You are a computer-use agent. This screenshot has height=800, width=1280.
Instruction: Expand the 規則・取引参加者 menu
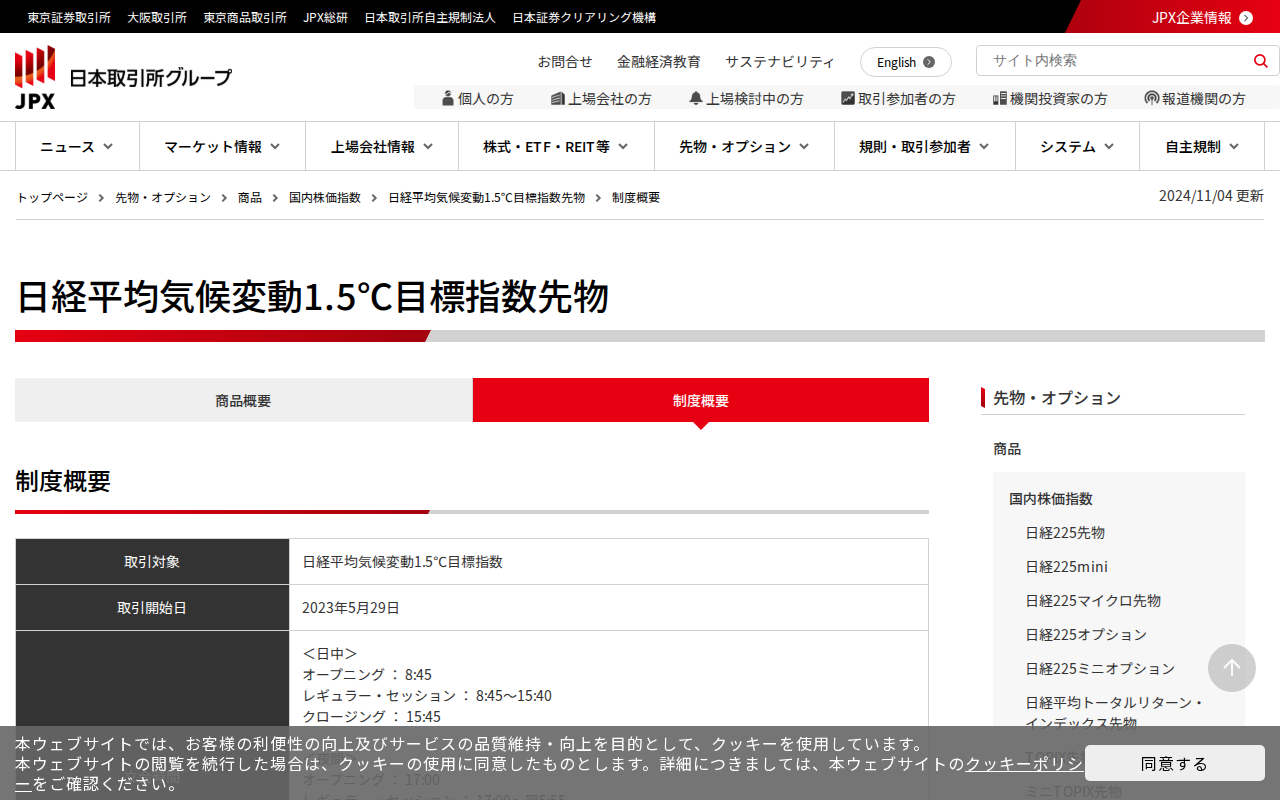(x=925, y=147)
